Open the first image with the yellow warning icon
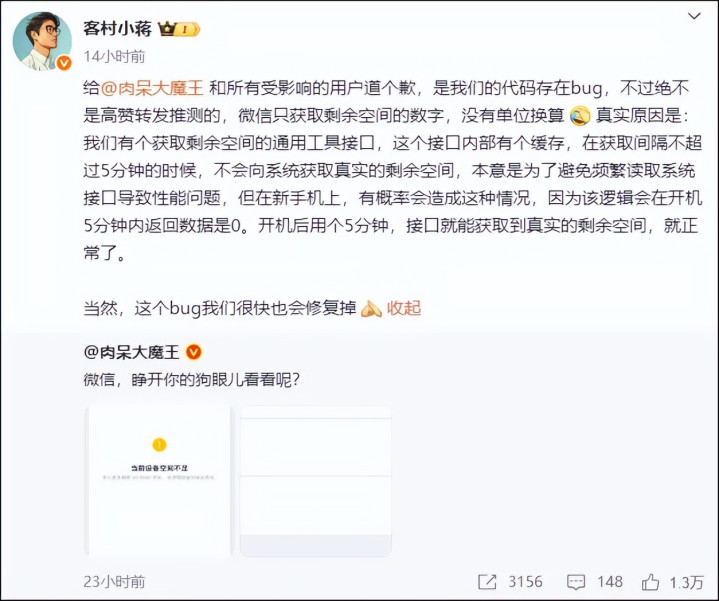 pos(159,481)
